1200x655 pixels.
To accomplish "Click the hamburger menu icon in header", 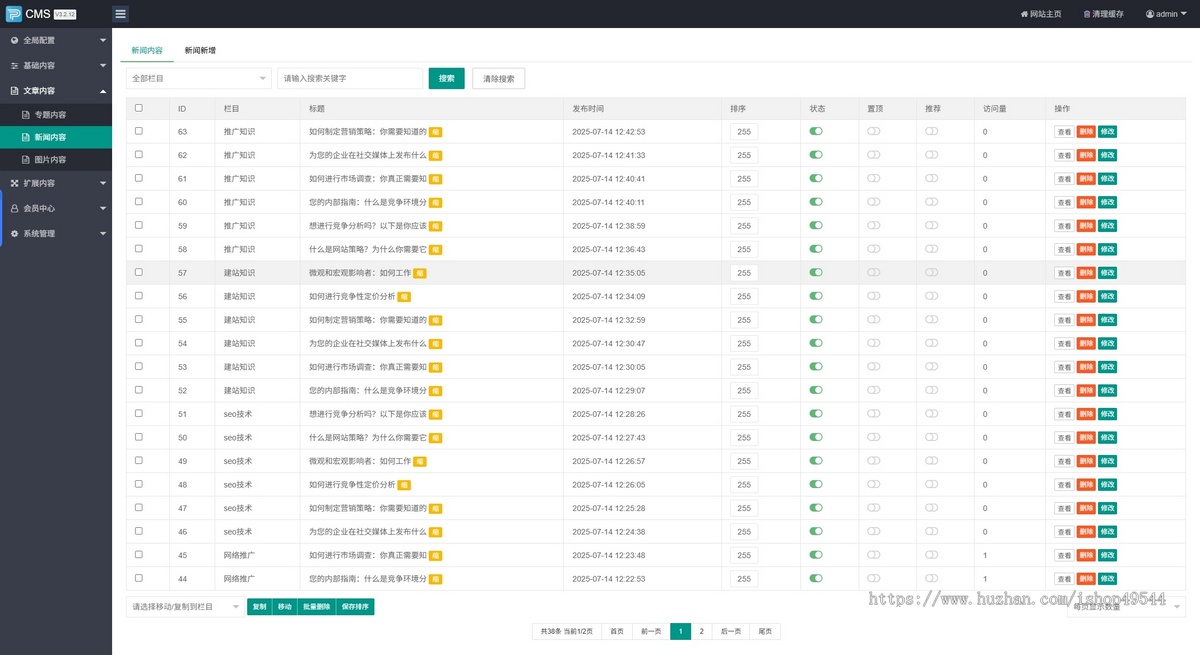I will (x=120, y=14).
